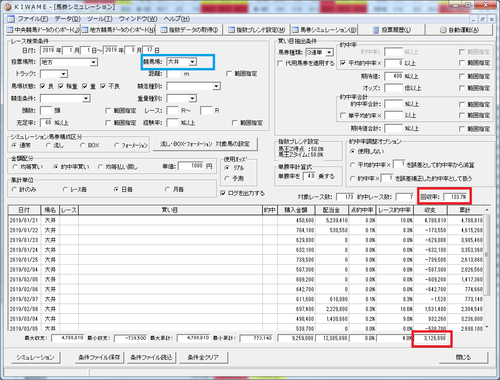Click the 流し・BOX・フォーメーション 対象馬の設定 button

(205, 144)
